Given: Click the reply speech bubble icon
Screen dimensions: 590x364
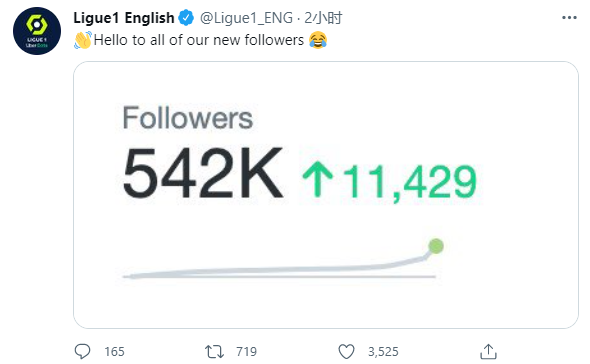Looking at the screenshot, I should point(82,352).
